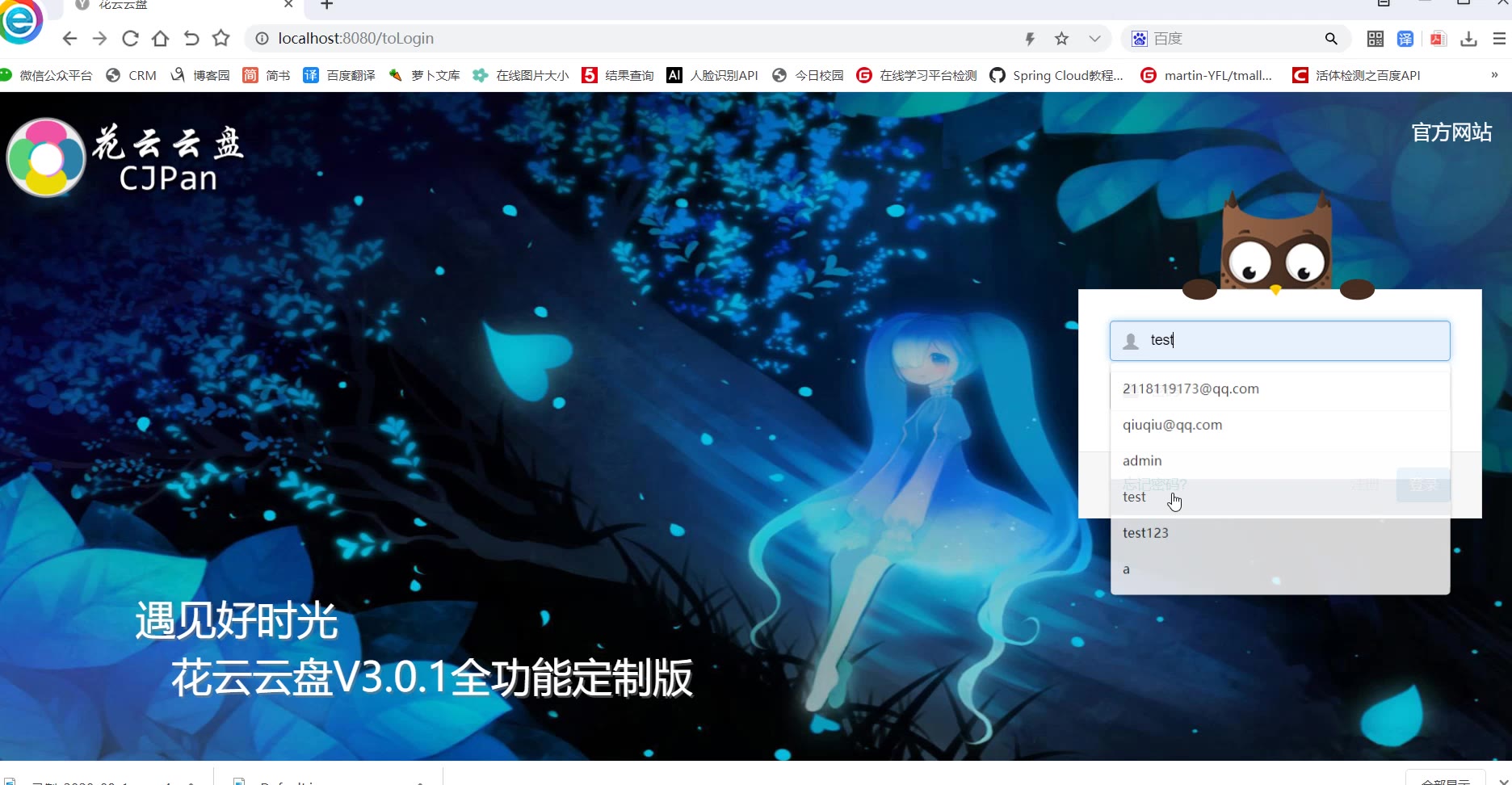This screenshot has height=785, width=1512.
Task: Go back with the browser back arrow
Action: [69, 39]
